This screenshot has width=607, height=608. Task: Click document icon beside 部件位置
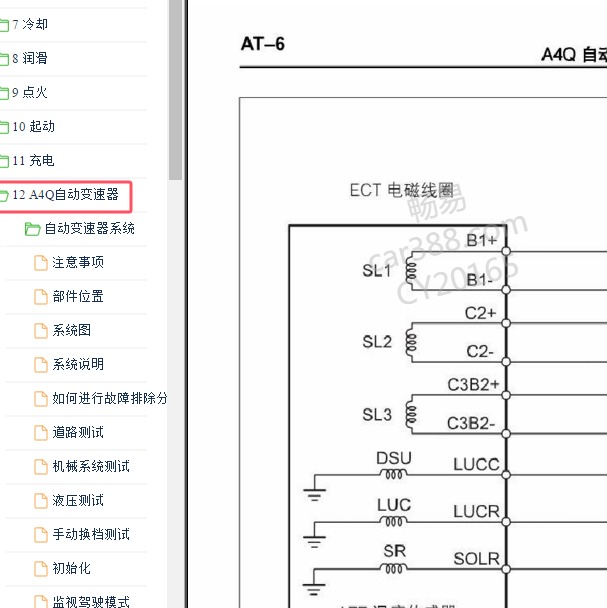point(41,297)
